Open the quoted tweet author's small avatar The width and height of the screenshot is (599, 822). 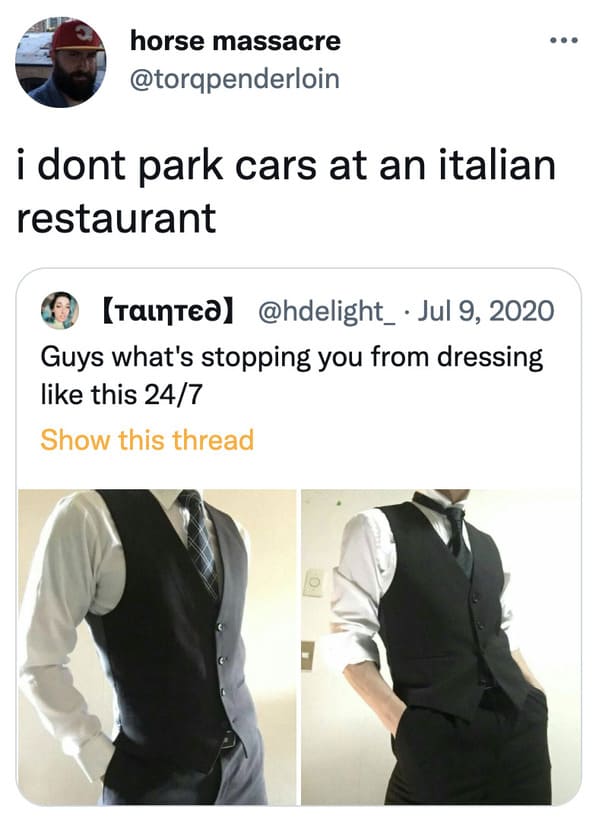tap(60, 310)
